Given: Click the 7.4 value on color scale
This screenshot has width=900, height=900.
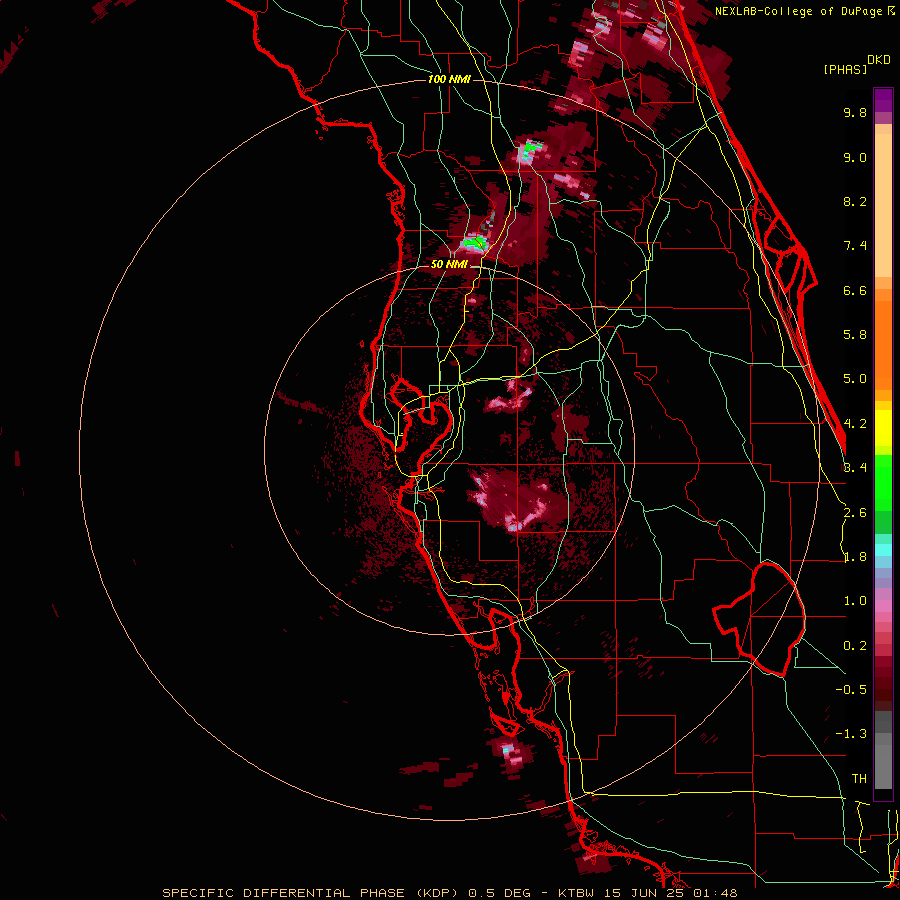Looking at the screenshot, I should 855,246.
